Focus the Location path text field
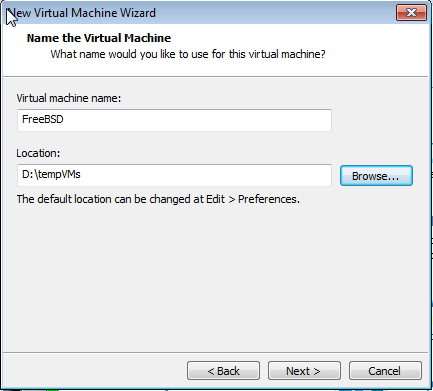The image size is (433, 391). tap(174, 175)
